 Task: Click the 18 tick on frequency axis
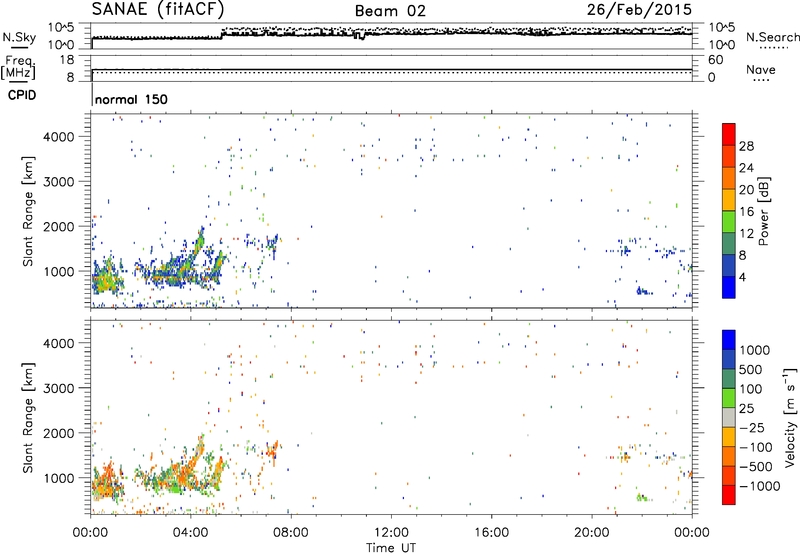67,60
